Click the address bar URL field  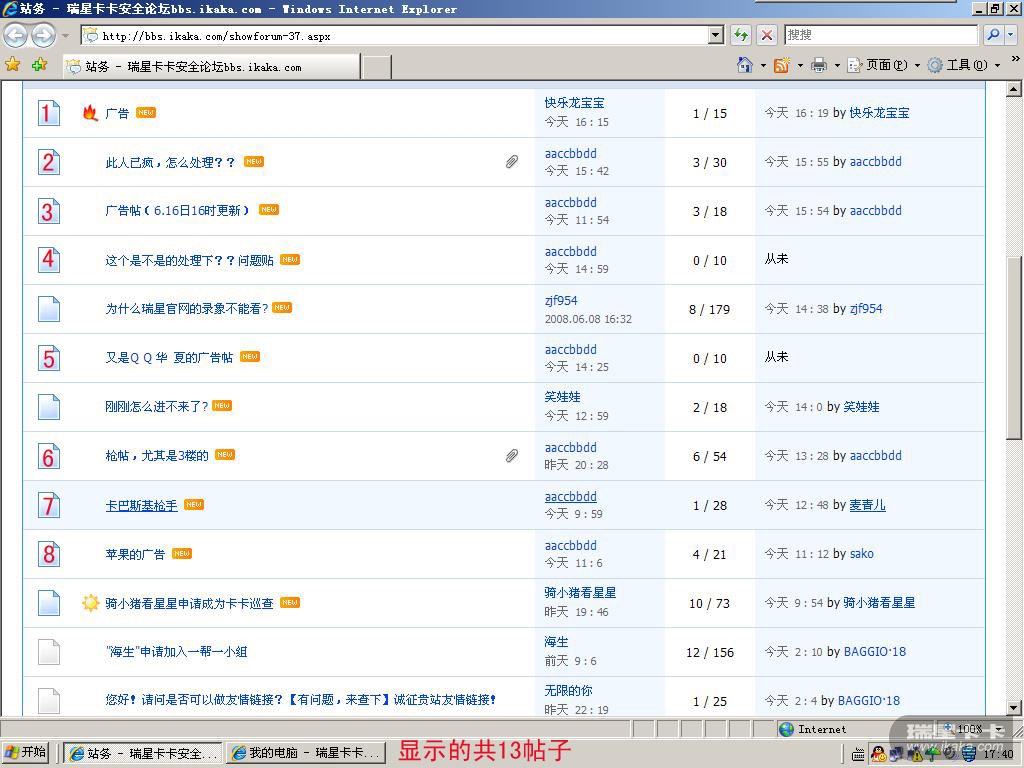[x=395, y=35]
